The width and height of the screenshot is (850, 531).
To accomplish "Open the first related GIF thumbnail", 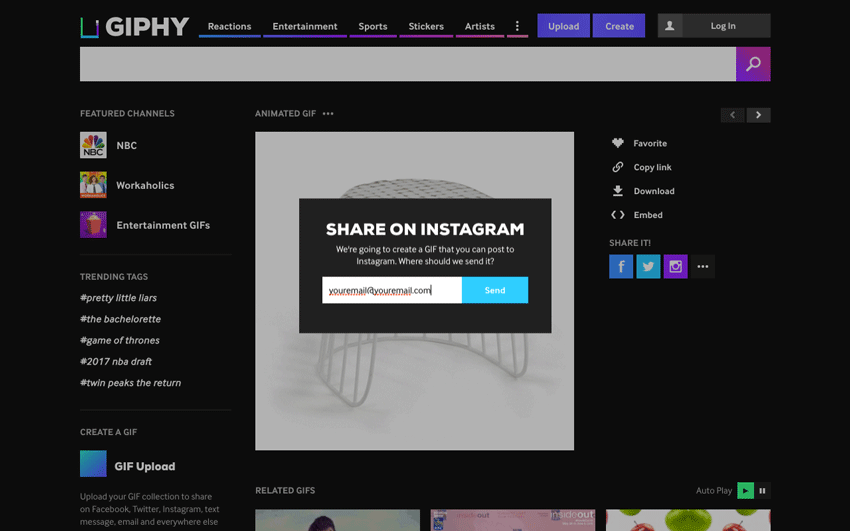I will click(x=338, y=520).
